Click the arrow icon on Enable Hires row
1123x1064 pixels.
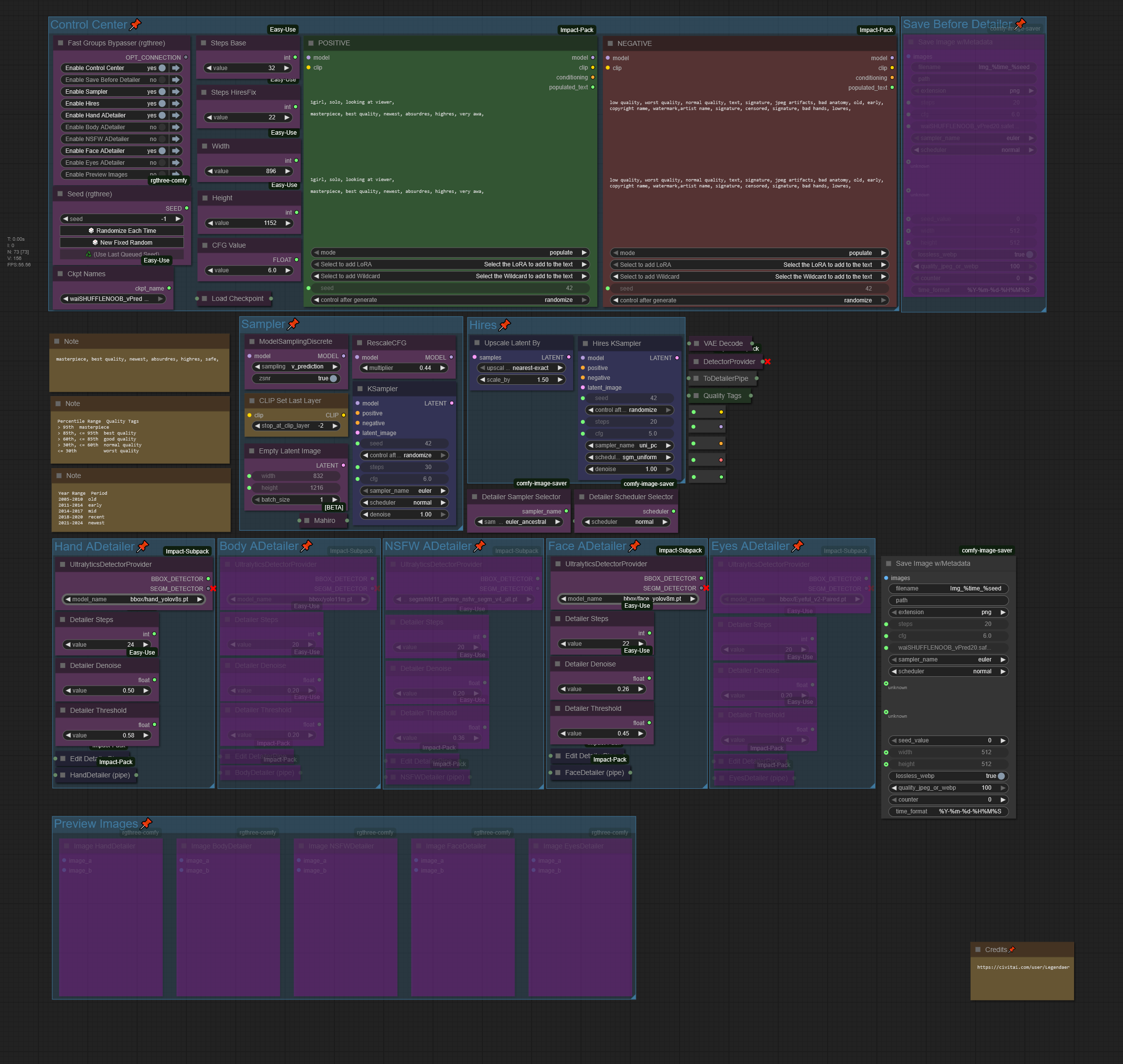176,104
